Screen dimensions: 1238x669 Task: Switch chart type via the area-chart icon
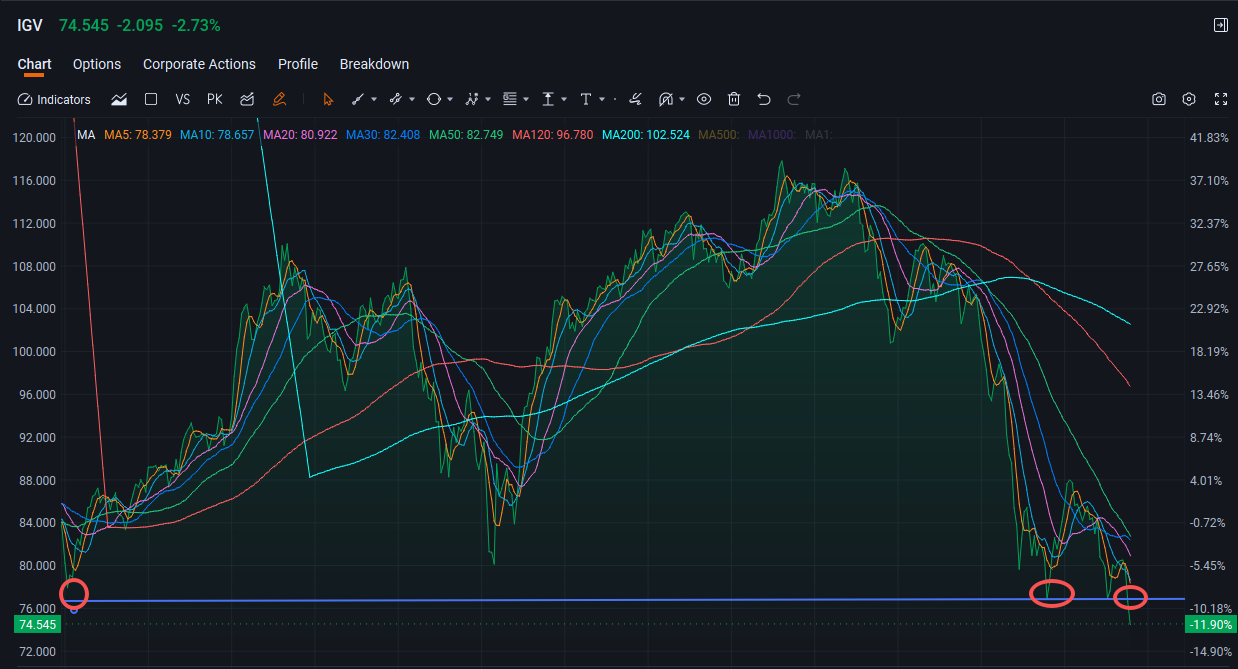tap(119, 99)
